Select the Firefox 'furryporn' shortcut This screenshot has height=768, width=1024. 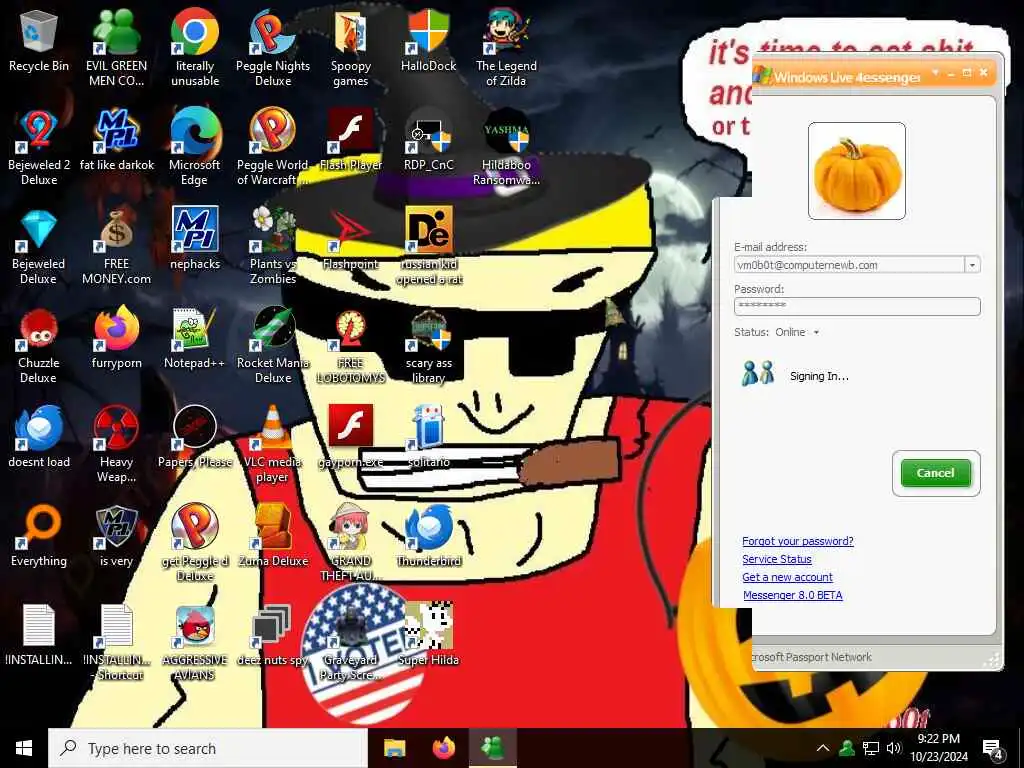pyautogui.click(x=116, y=338)
